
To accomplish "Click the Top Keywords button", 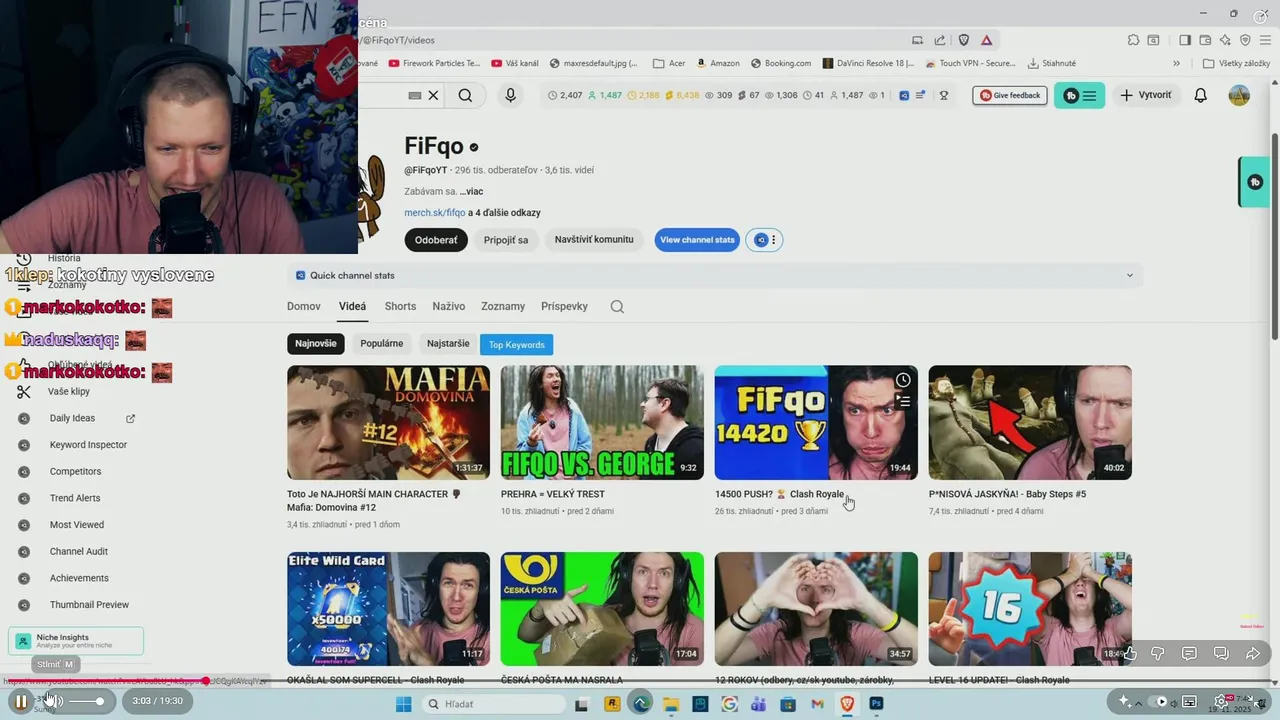I will (517, 345).
